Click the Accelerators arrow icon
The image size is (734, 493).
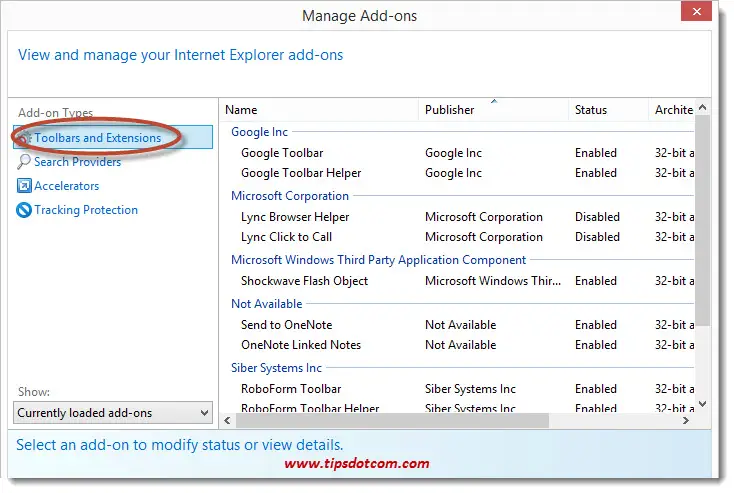coord(24,186)
